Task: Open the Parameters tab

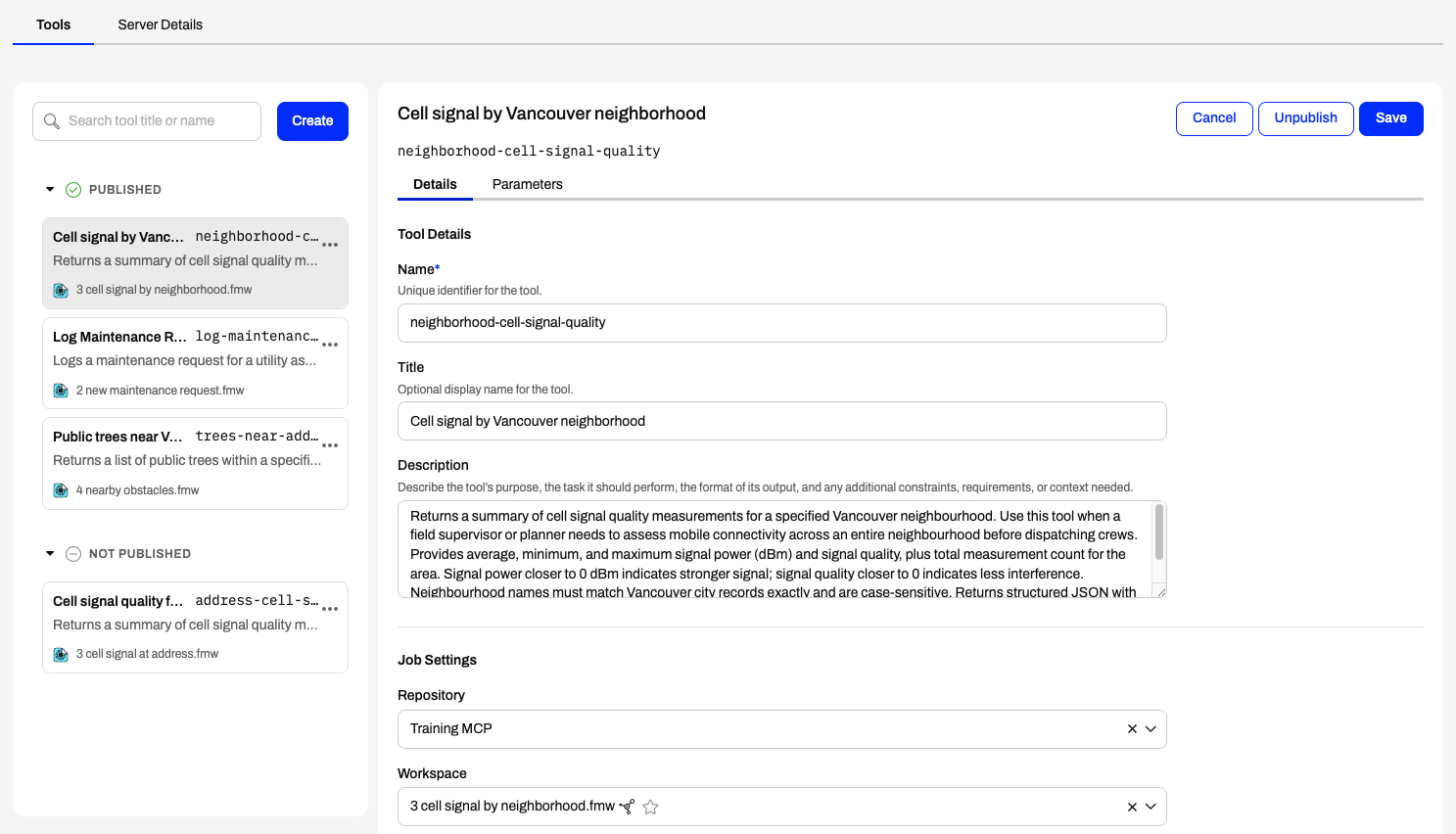Action: tap(528, 184)
